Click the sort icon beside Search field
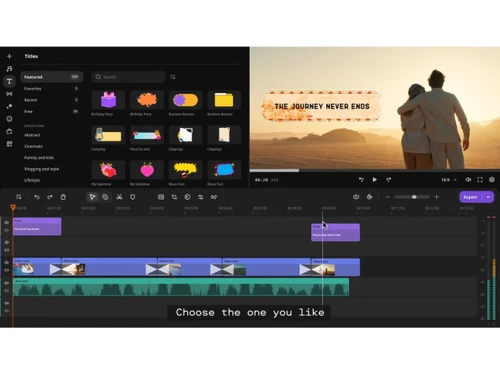500x375 pixels. [x=173, y=77]
